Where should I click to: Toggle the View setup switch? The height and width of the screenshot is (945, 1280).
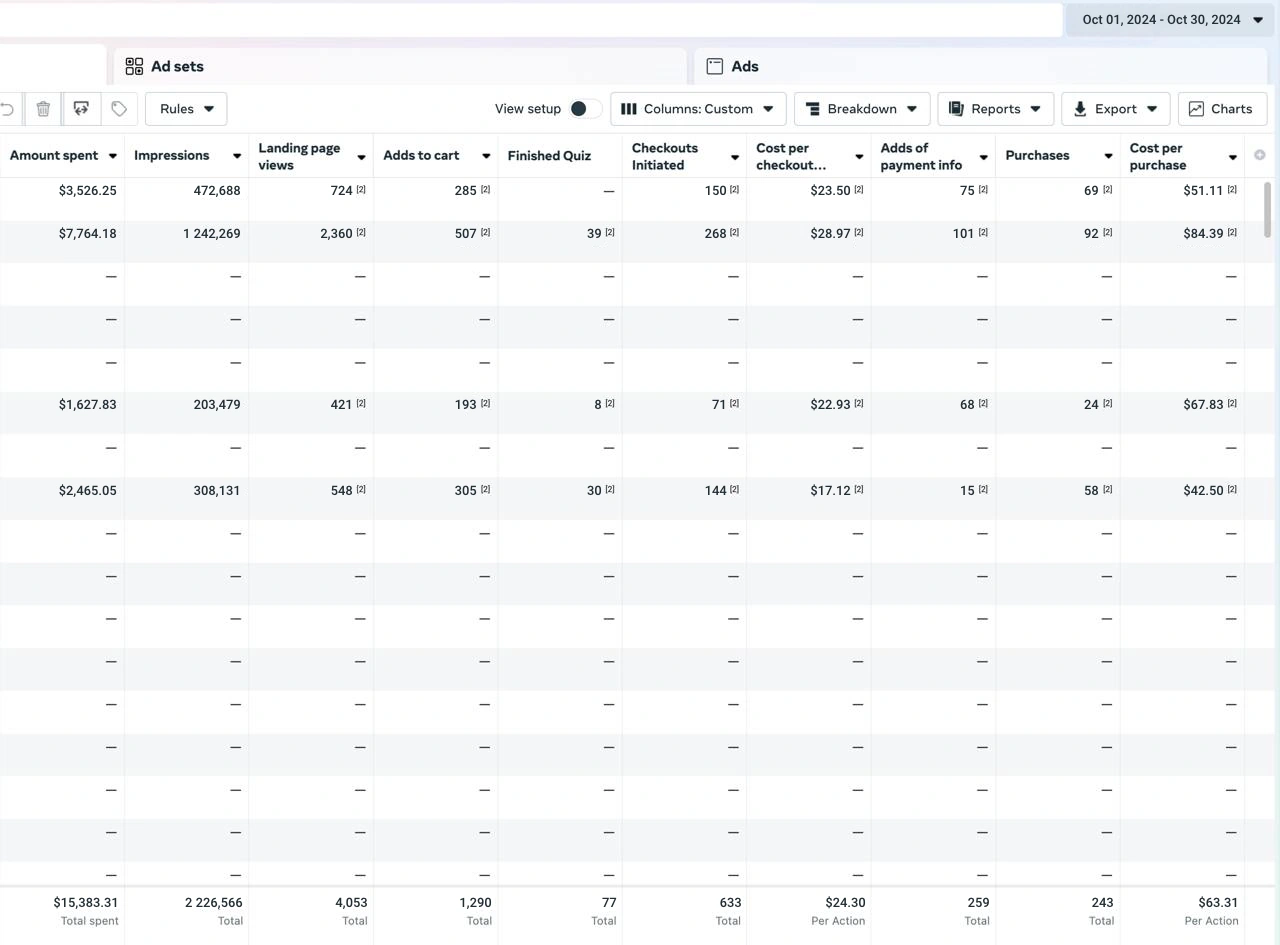[585, 109]
